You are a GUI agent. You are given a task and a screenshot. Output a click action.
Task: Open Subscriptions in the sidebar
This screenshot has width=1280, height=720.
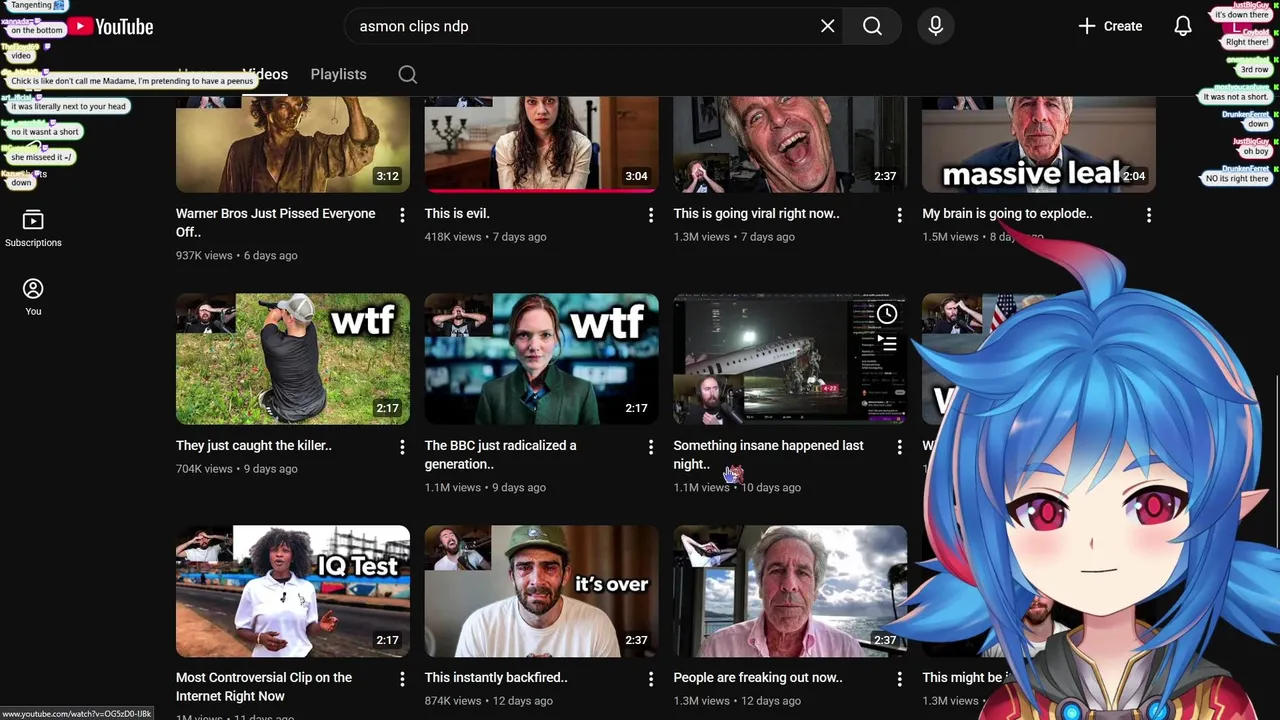[x=33, y=229]
